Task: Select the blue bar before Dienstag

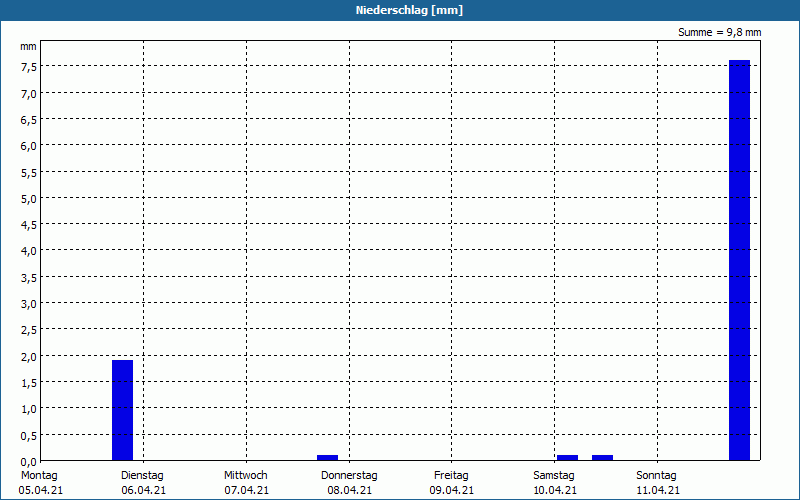Action: pos(122,410)
